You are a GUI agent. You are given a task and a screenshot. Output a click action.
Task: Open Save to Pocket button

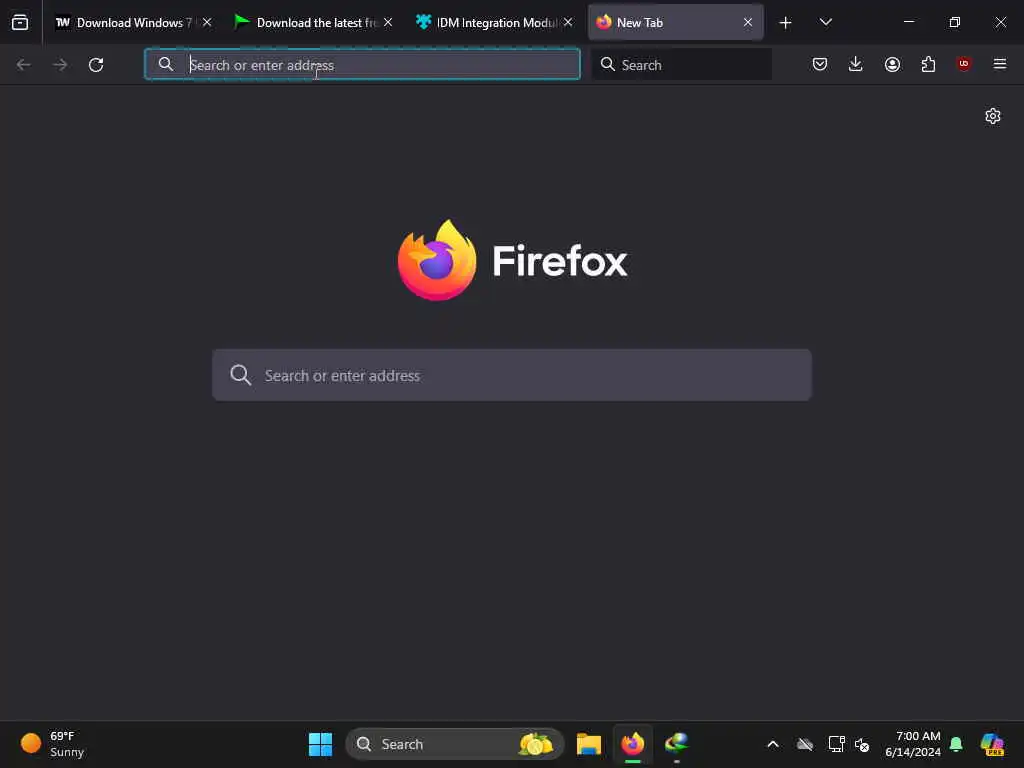tap(820, 64)
